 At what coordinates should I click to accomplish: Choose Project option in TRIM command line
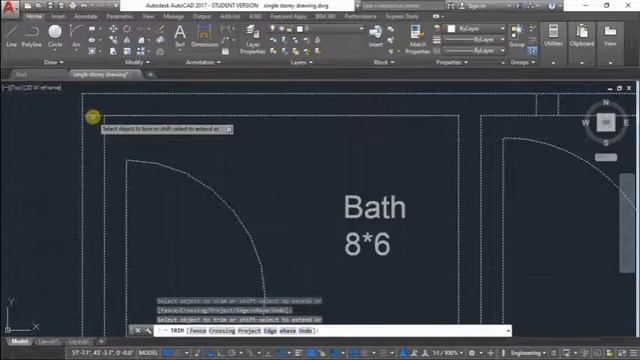(x=249, y=331)
